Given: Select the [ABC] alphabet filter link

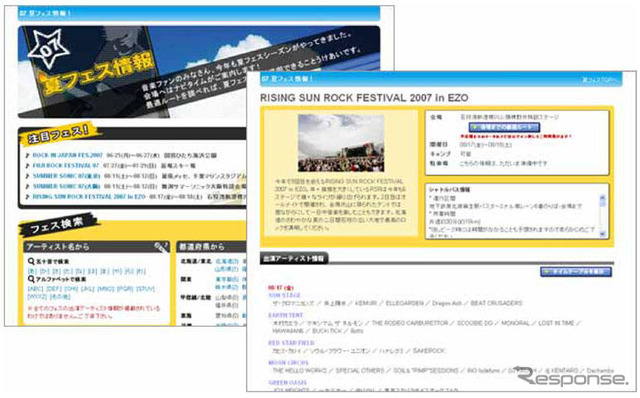Looking at the screenshot, I should [36, 289].
